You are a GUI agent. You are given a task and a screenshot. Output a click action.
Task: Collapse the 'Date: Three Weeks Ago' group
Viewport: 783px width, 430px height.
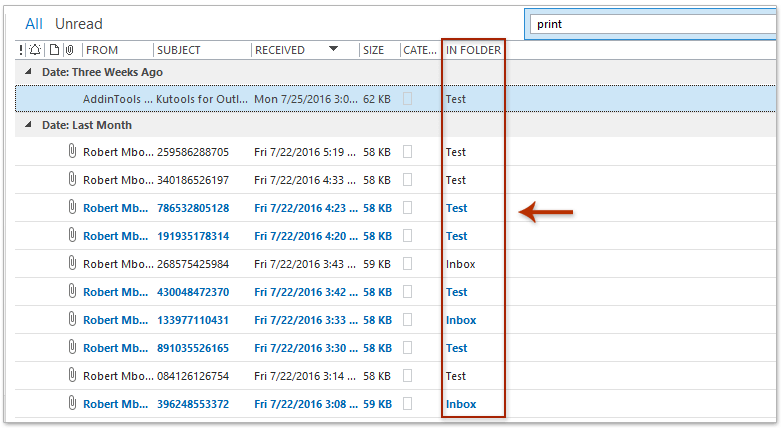click(x=29, y=72)
